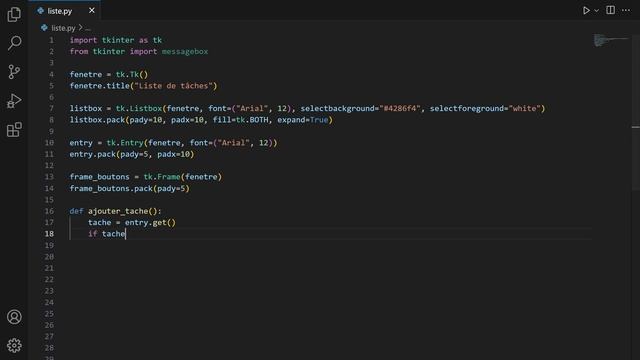The height and width of the screenshot is (360, 640).
Task: Click the word messagebox on line 2
Action: tap(185, 52)
